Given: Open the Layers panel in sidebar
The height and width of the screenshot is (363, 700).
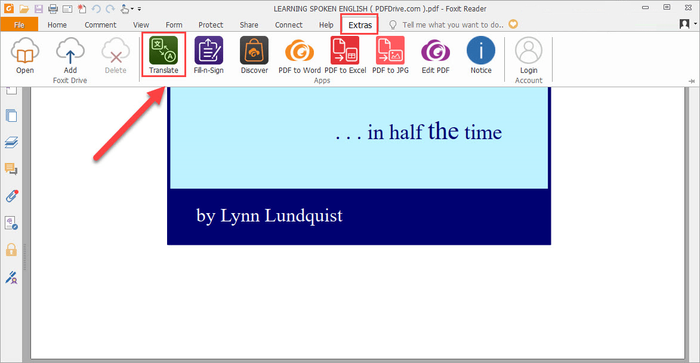Looking at the screenshot, I should [x=11, y=142].
